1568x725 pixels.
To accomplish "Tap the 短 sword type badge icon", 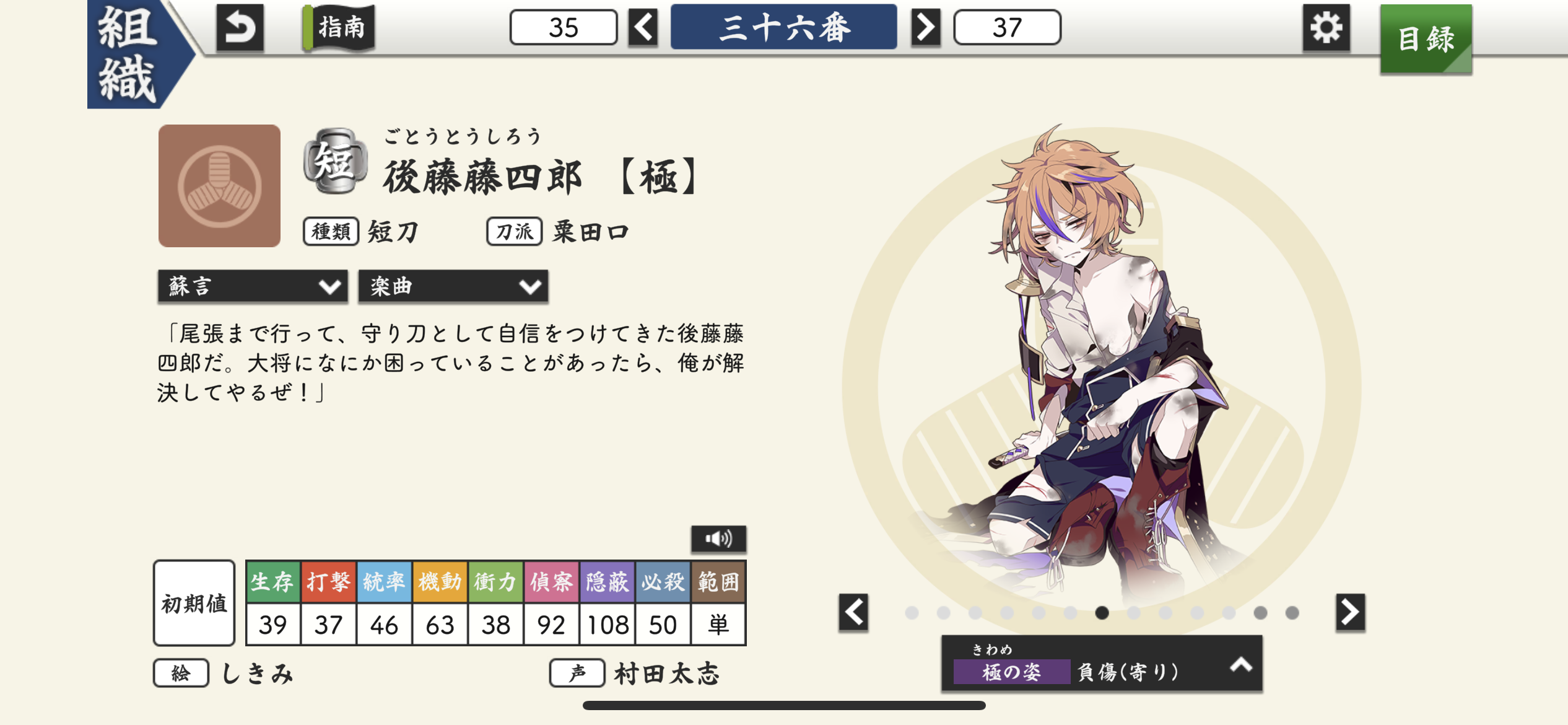I will [x=335, y=162].
